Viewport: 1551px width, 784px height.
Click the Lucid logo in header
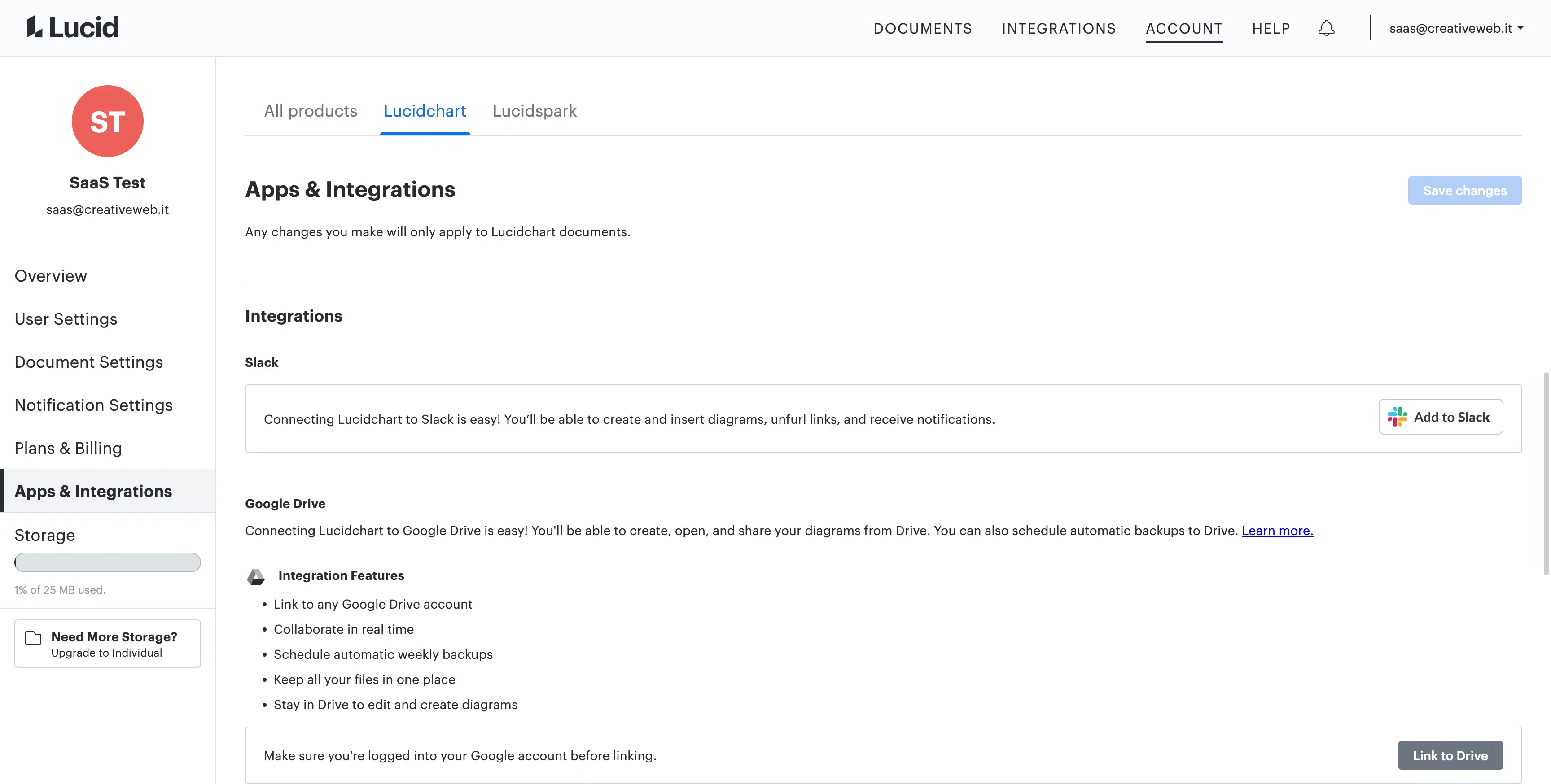click(x=72, y=28)
